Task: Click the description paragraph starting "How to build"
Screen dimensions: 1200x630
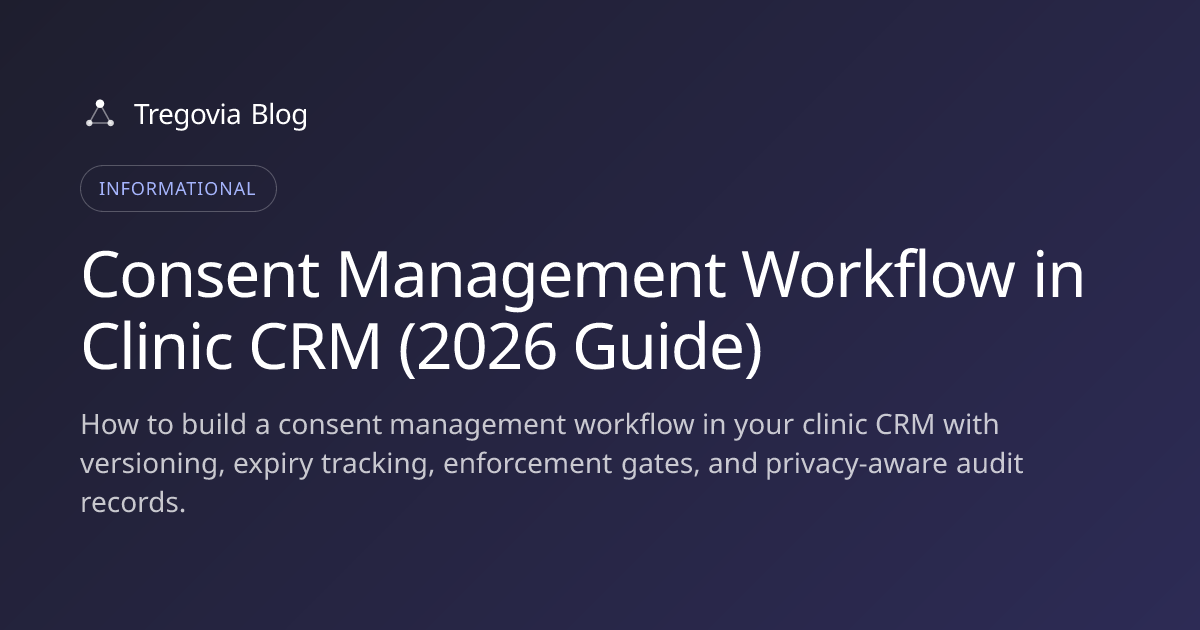Action: point(551,464)
